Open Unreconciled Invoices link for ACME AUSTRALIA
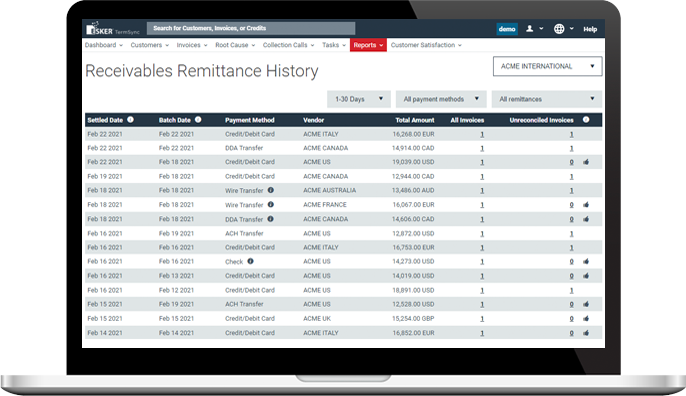The height and width of the screenshot is (396, 686). point(571,191)
